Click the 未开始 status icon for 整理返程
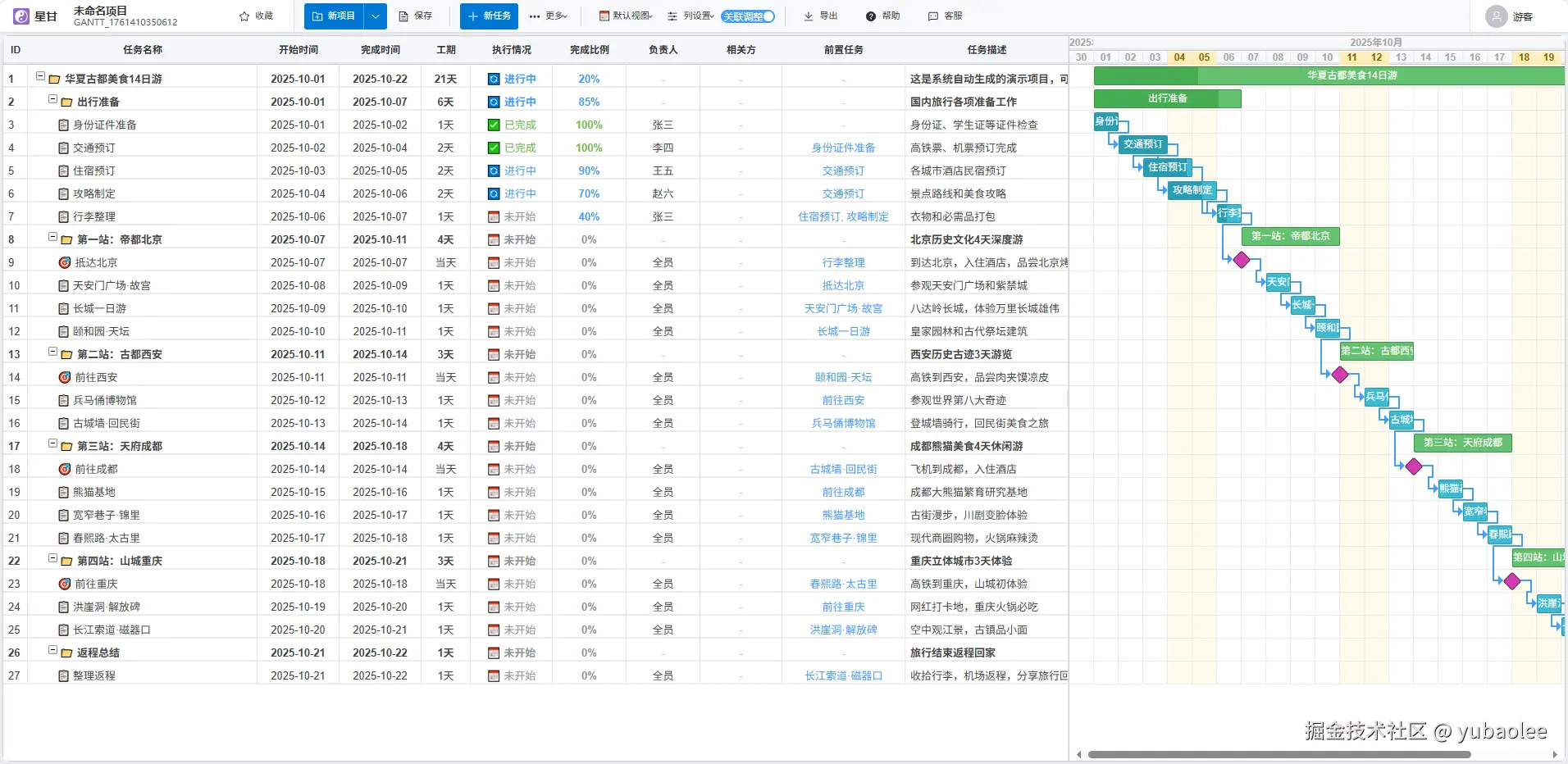 click(x=494, y=676)
